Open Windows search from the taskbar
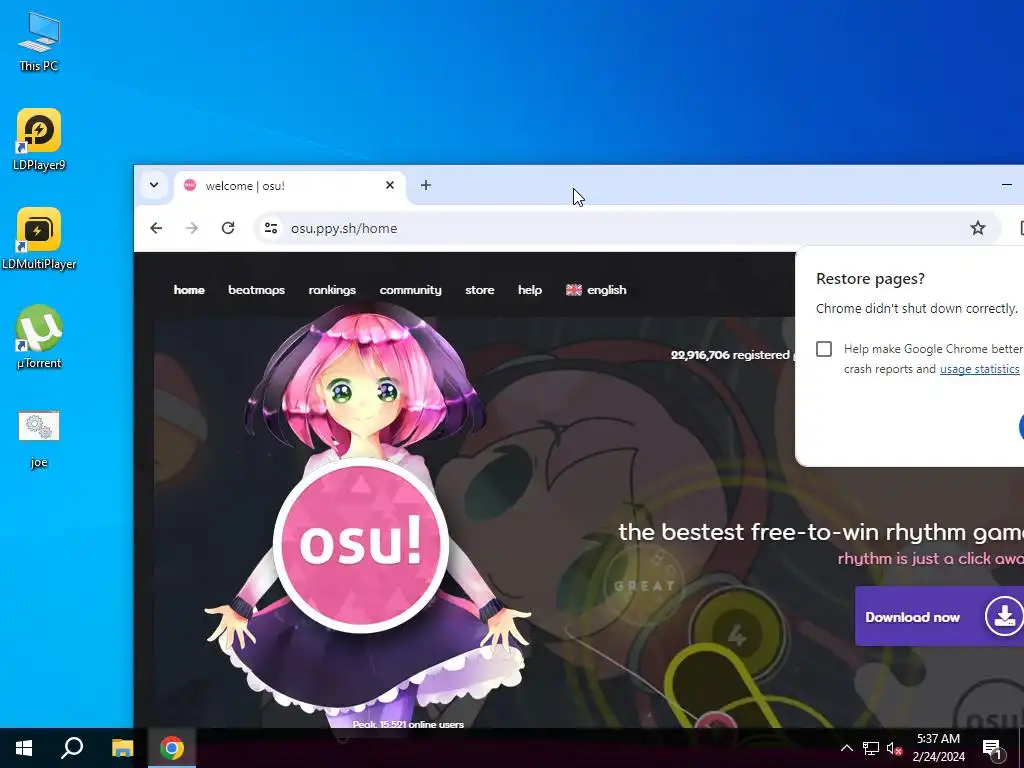The width and height of the screenshot is (1024, 768). pyautogui.click(x=72, y=748)
